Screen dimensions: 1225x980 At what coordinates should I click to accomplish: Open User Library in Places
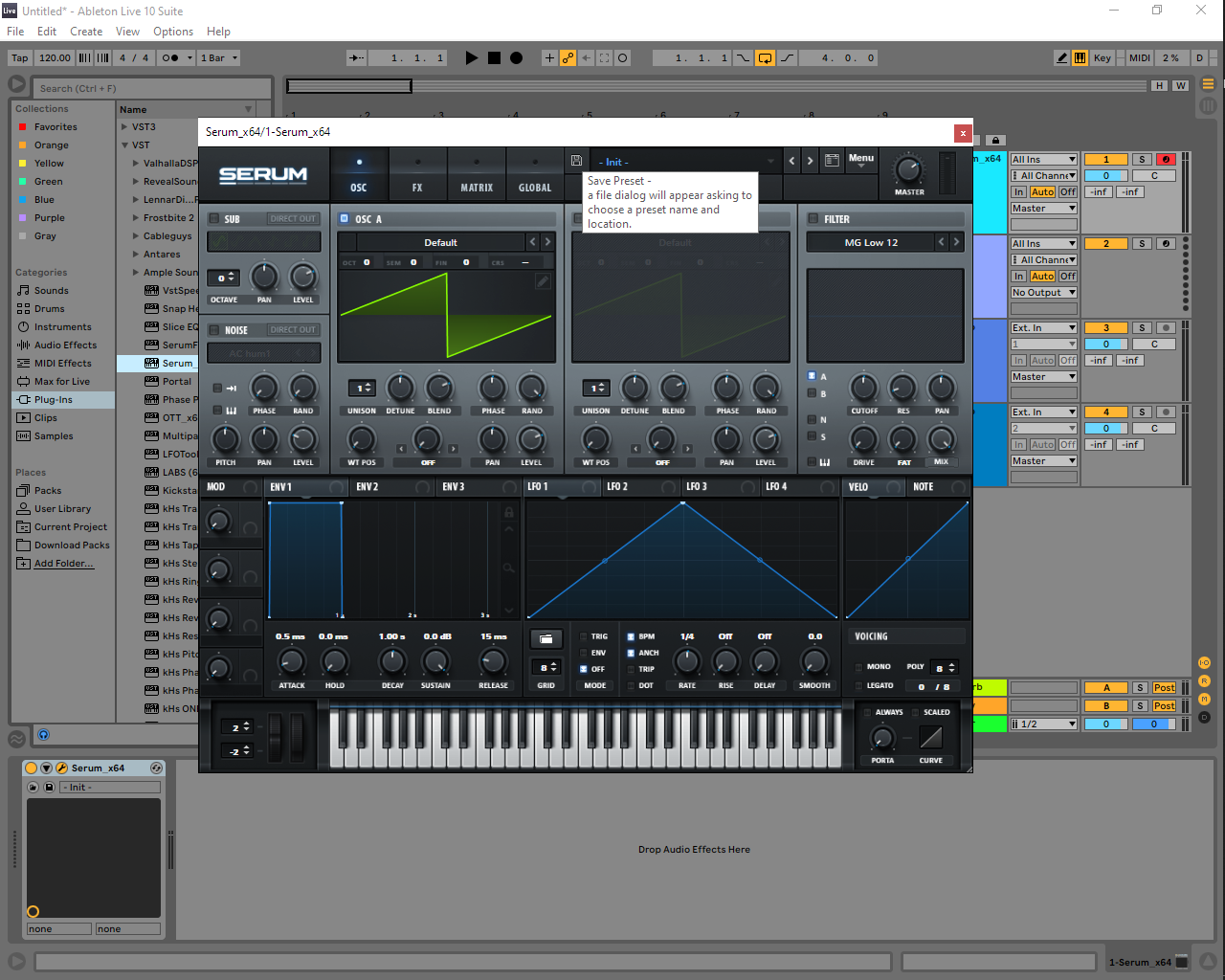pos(62,508)
